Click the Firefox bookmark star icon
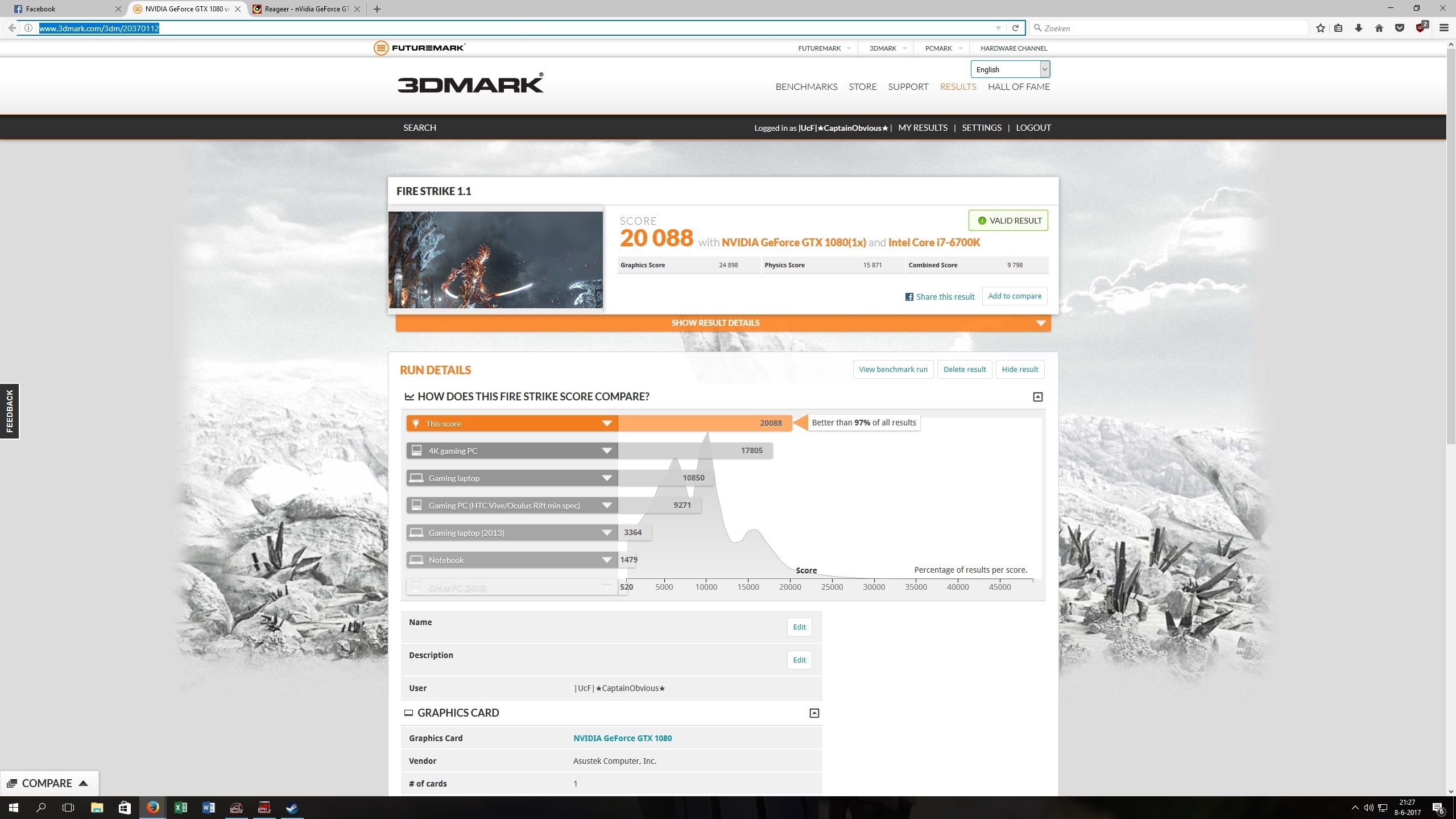 point(1320,28)
